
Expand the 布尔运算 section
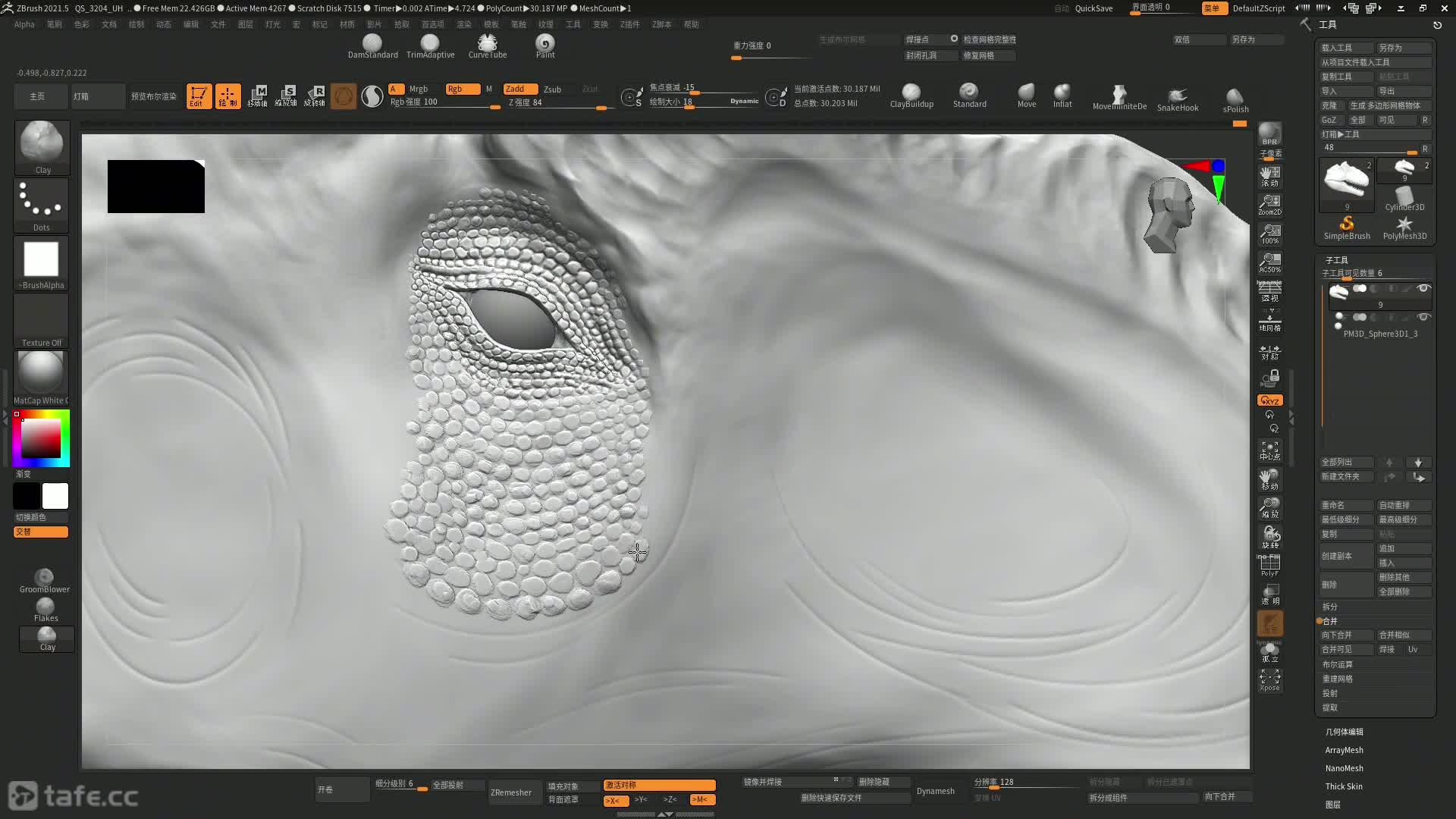click(1337, 664)
